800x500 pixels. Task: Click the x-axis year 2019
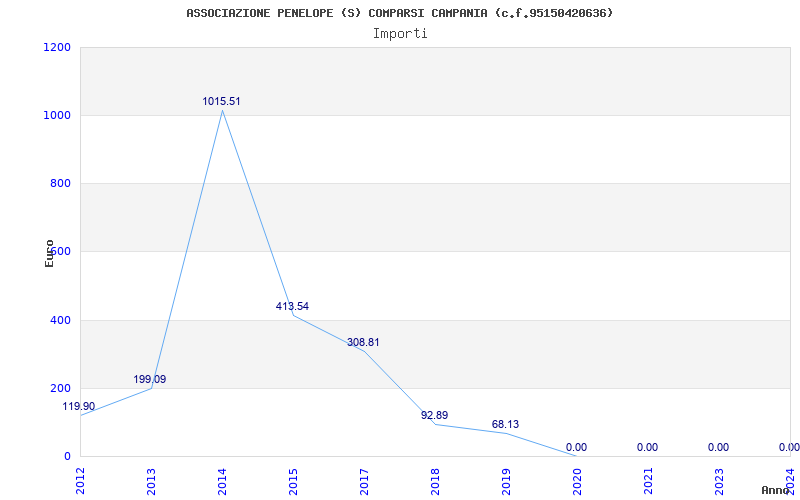coord(506,482)
